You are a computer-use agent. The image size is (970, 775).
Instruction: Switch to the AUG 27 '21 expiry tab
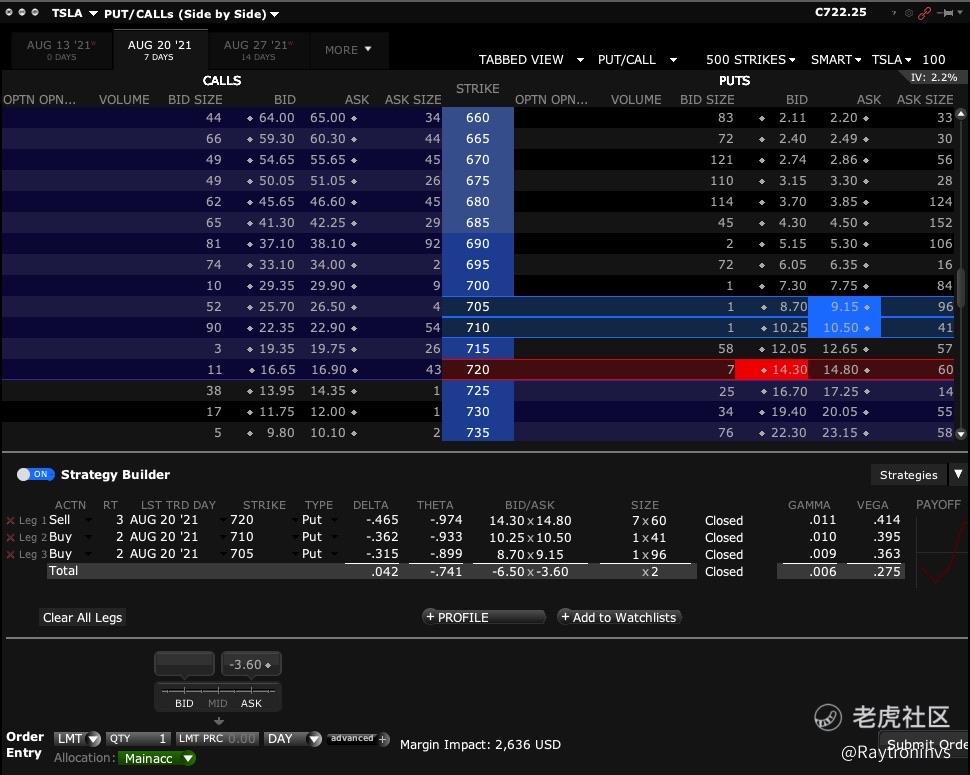pyautogui.click(x=257, y=50)
